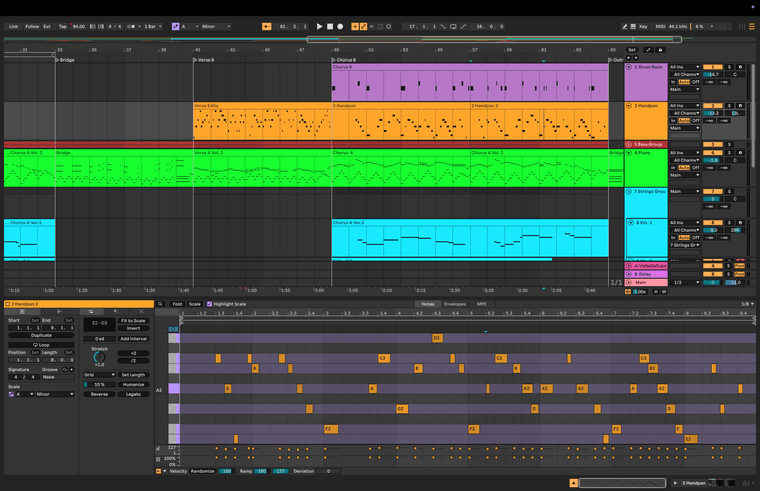This screenshot has width=760, height=491.
Task: Collapse the 6 Piano track
Action: pos(629,153)
